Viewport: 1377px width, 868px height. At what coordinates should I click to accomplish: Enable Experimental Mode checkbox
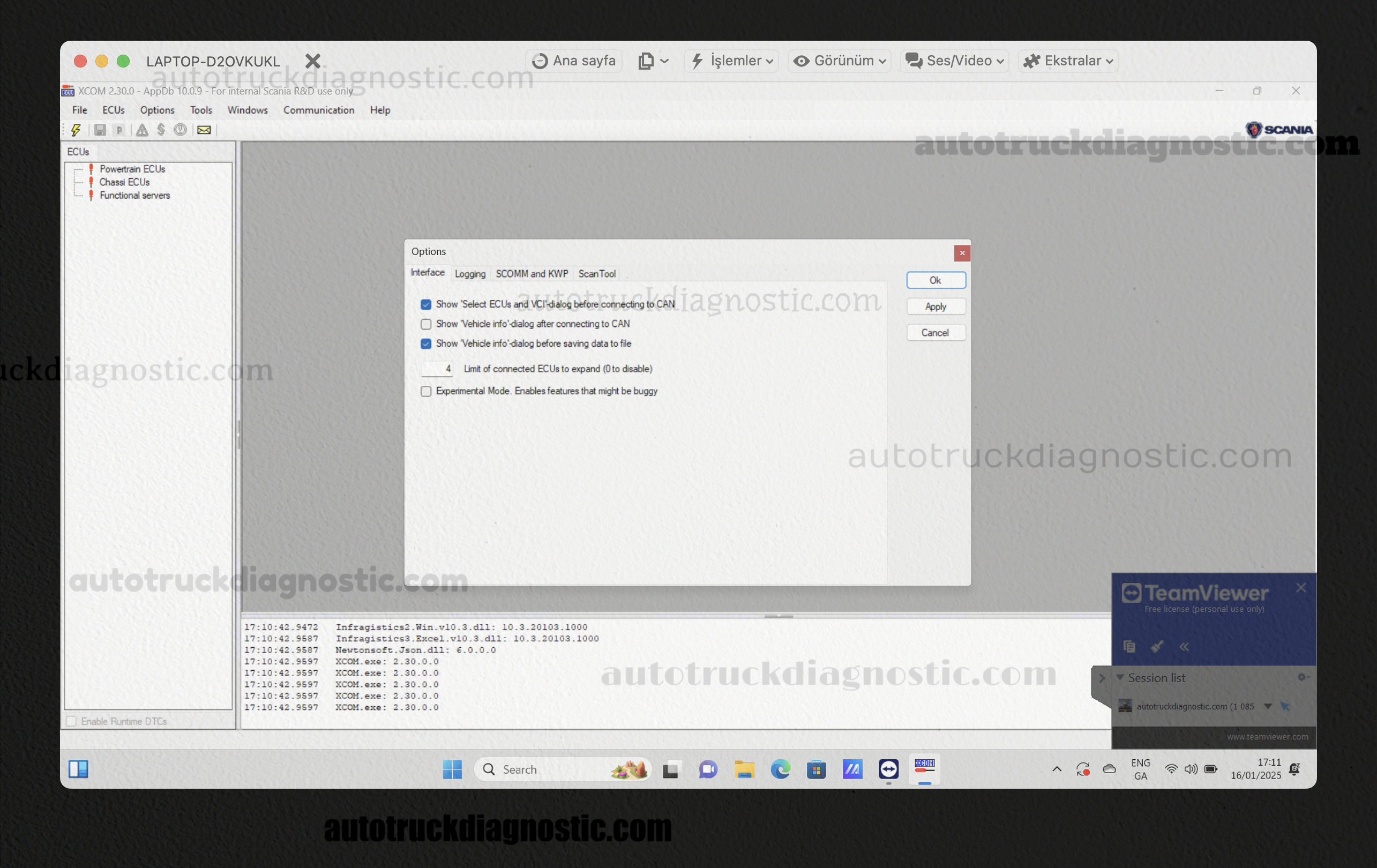(x=426, y=391)
